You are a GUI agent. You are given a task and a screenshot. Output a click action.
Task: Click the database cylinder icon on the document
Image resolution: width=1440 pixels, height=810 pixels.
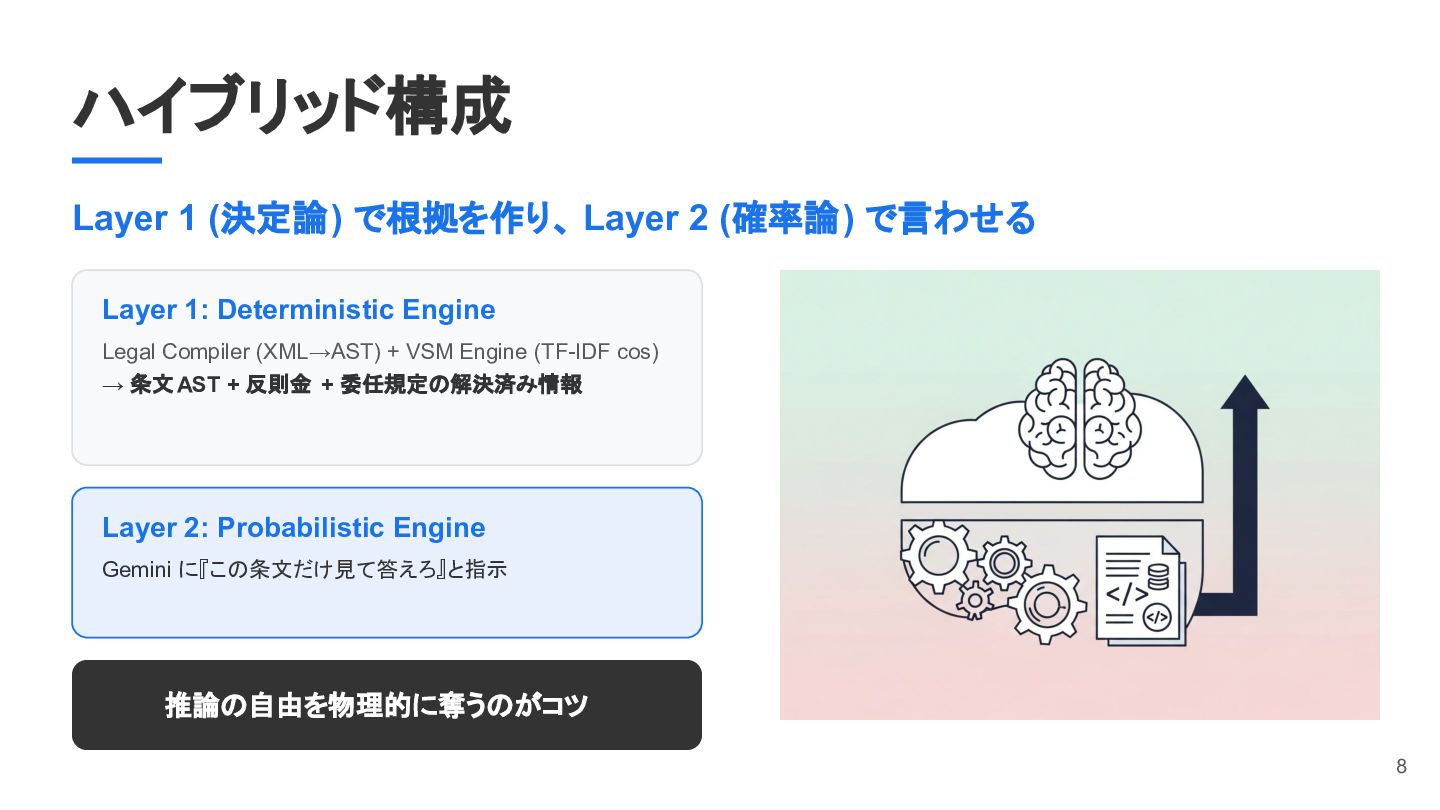1158,577
